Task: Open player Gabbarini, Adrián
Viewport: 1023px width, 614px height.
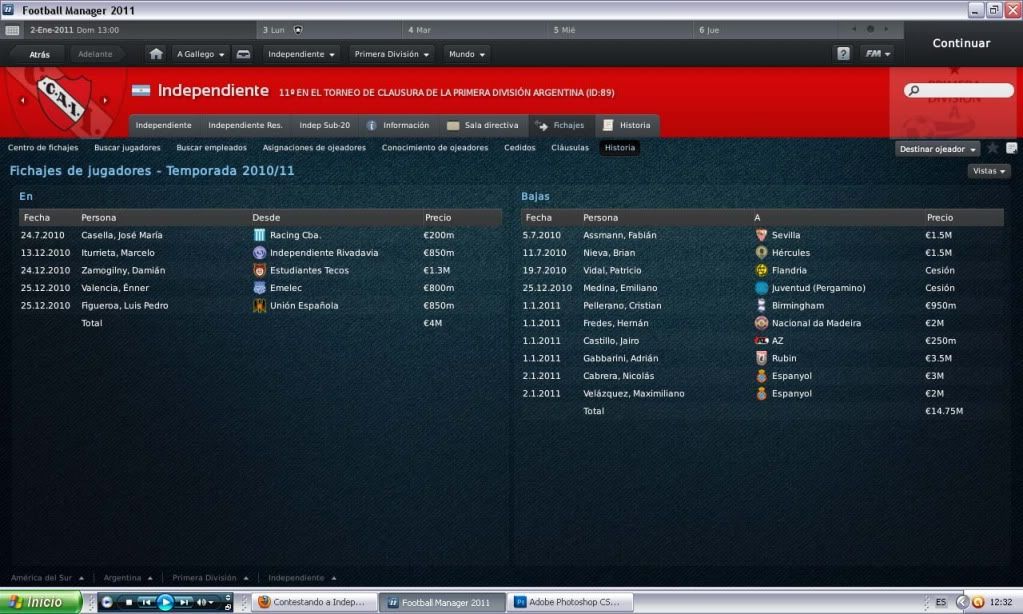Action: click(620, 358)
